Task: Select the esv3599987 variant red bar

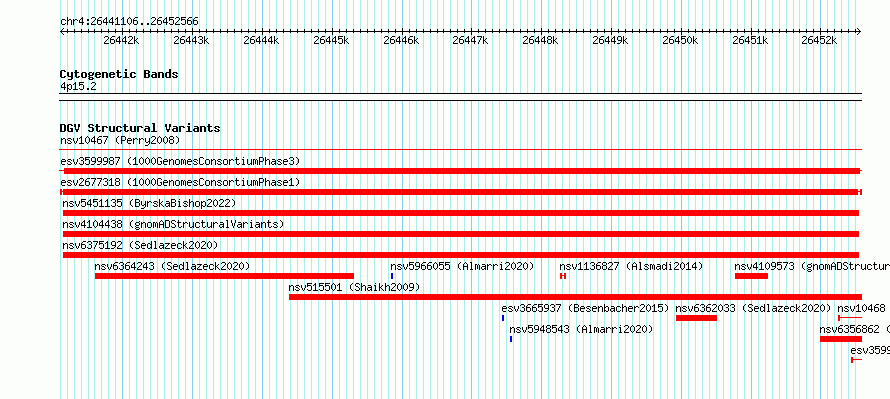Action: coord(461,171)
